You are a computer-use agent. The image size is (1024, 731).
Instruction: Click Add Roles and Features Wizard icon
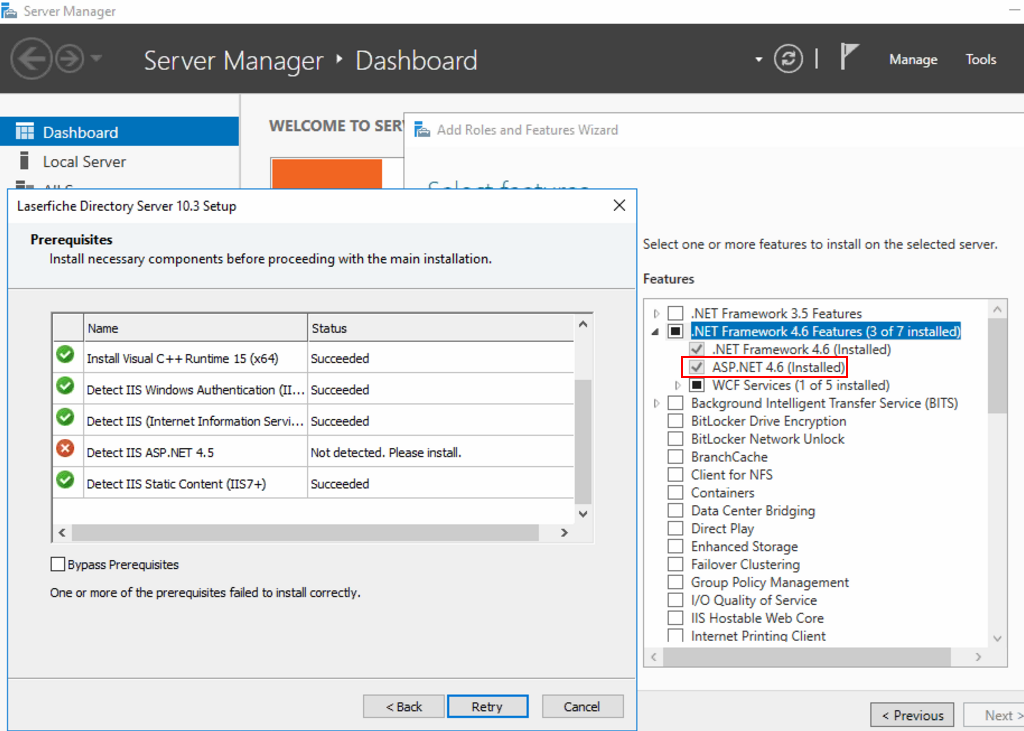coord(423,129)
